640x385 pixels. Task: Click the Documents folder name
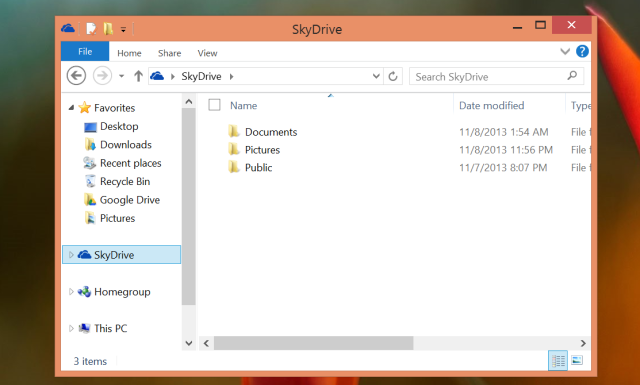(271, 132)
